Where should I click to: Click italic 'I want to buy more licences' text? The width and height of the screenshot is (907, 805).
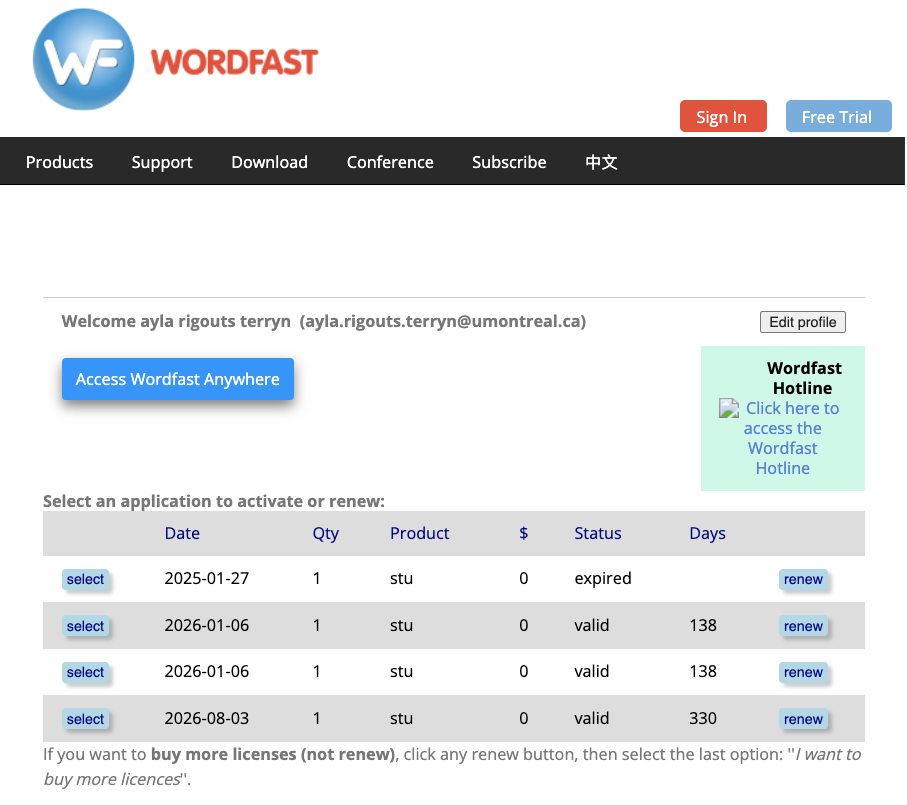(x=452, y=767)
